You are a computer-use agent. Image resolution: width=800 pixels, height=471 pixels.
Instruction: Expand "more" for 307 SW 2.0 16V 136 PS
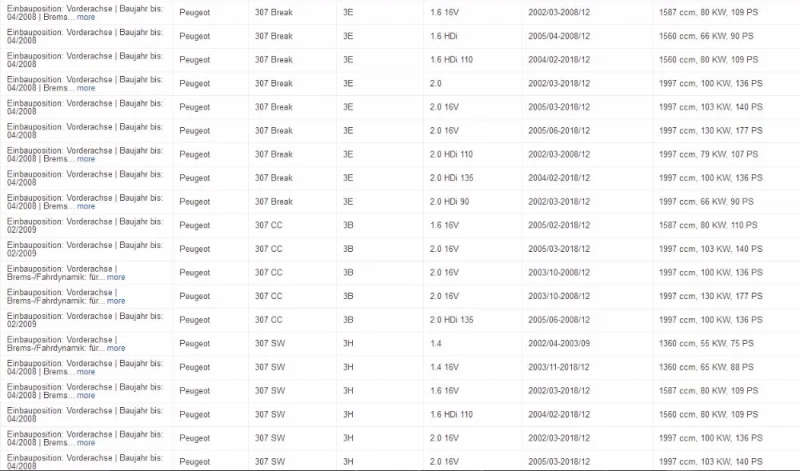(86, 442)
